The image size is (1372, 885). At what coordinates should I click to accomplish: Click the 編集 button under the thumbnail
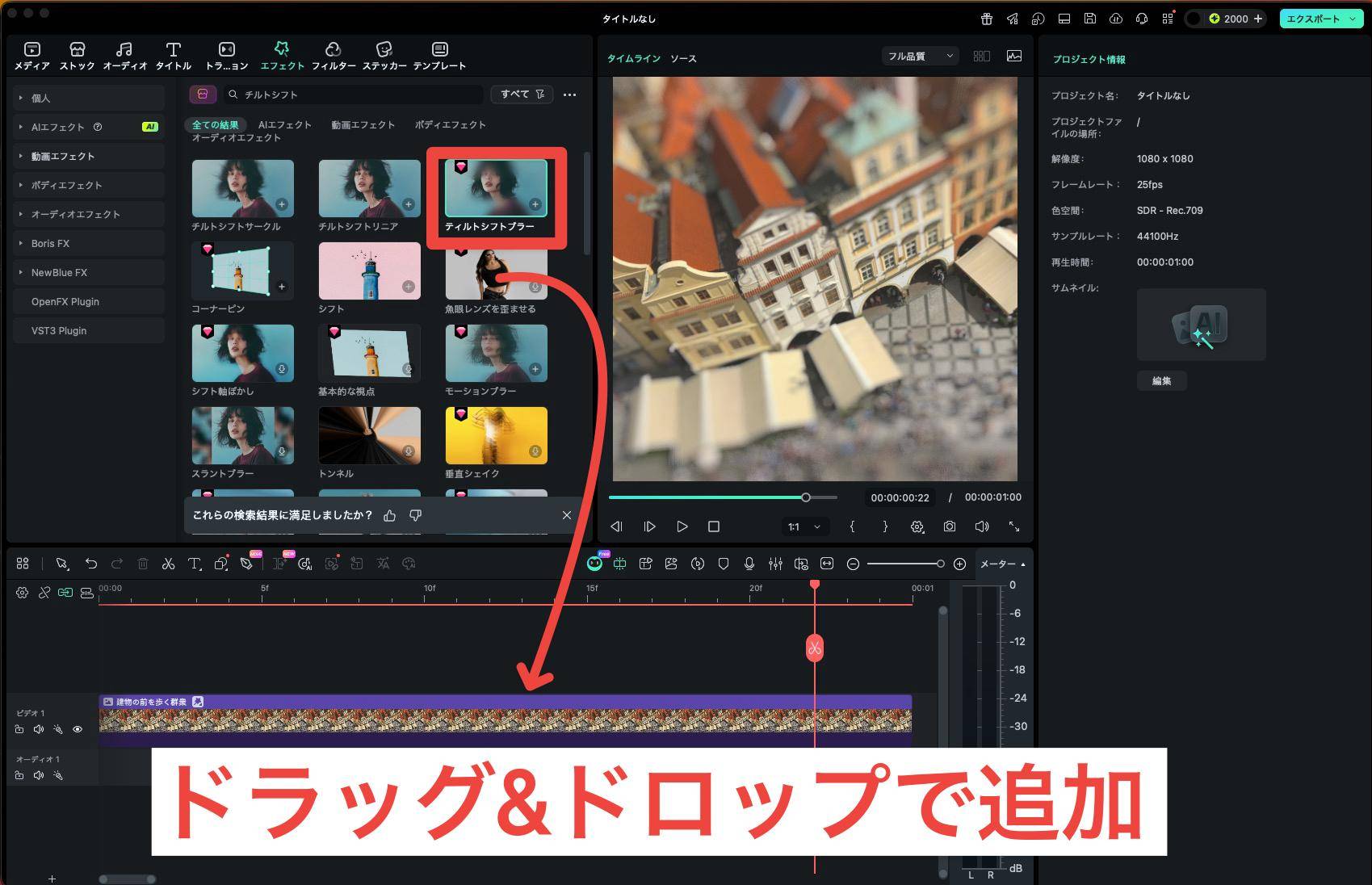point(1161,380)
